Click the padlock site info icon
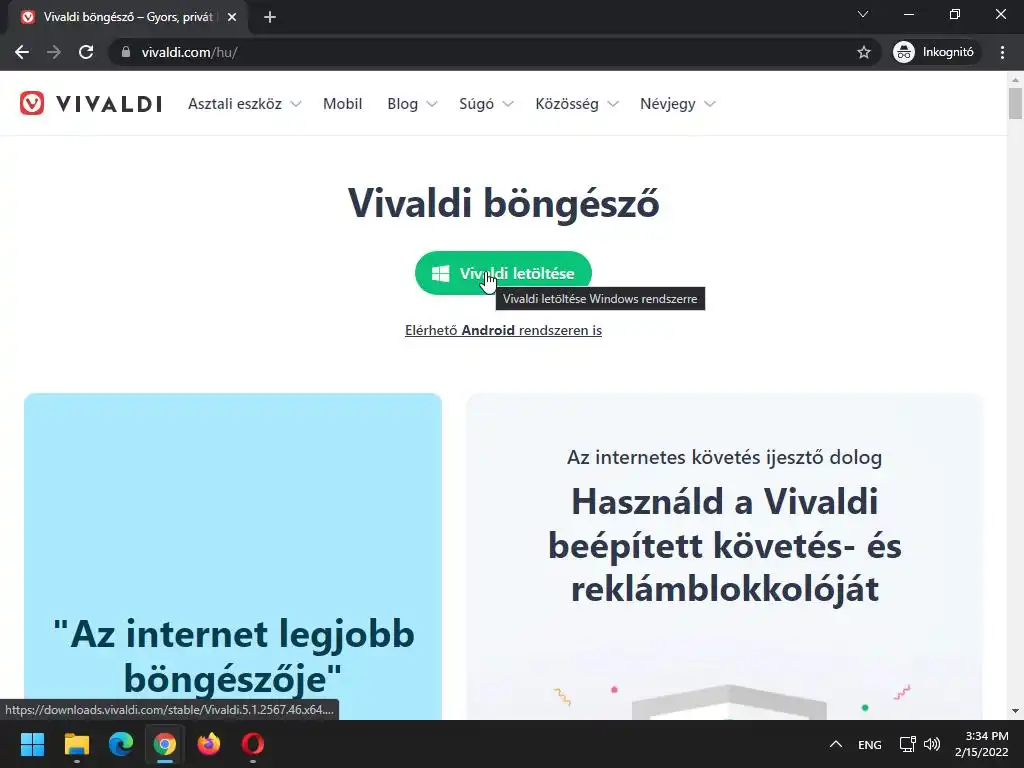 [126, 52]
